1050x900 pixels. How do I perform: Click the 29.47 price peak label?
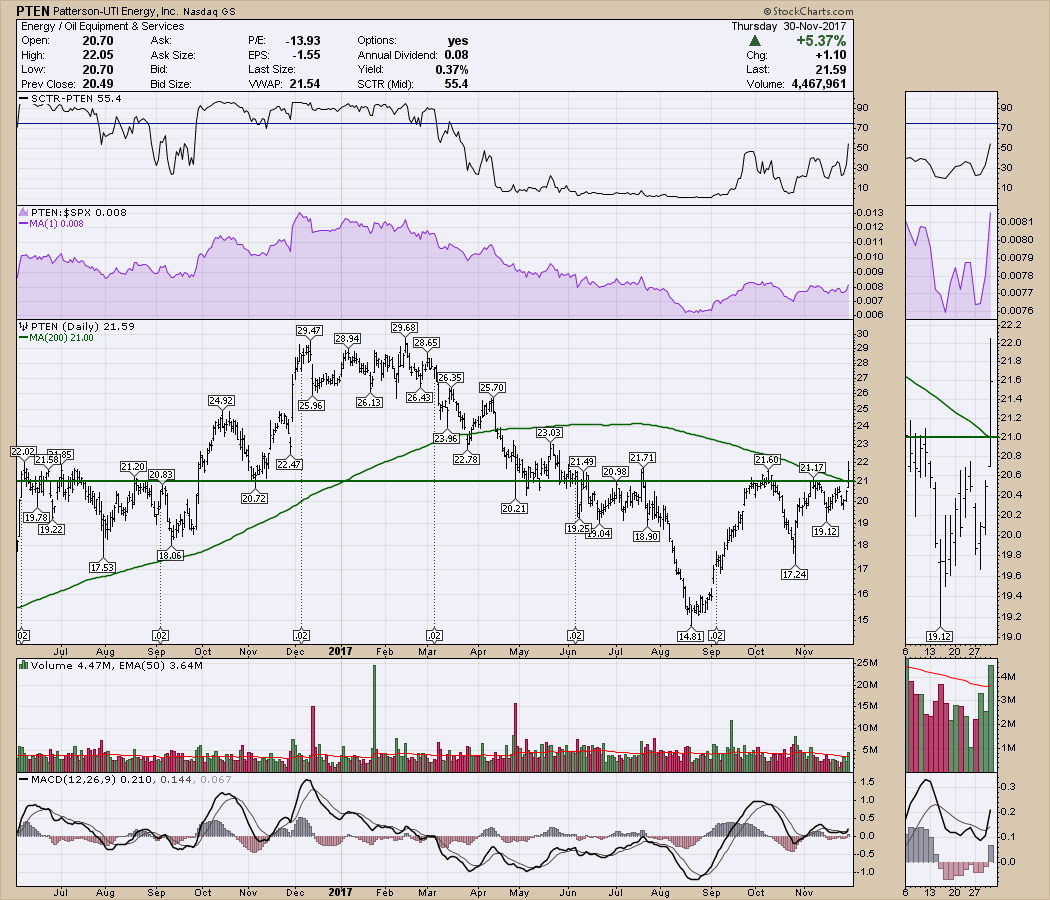[309, 330]
